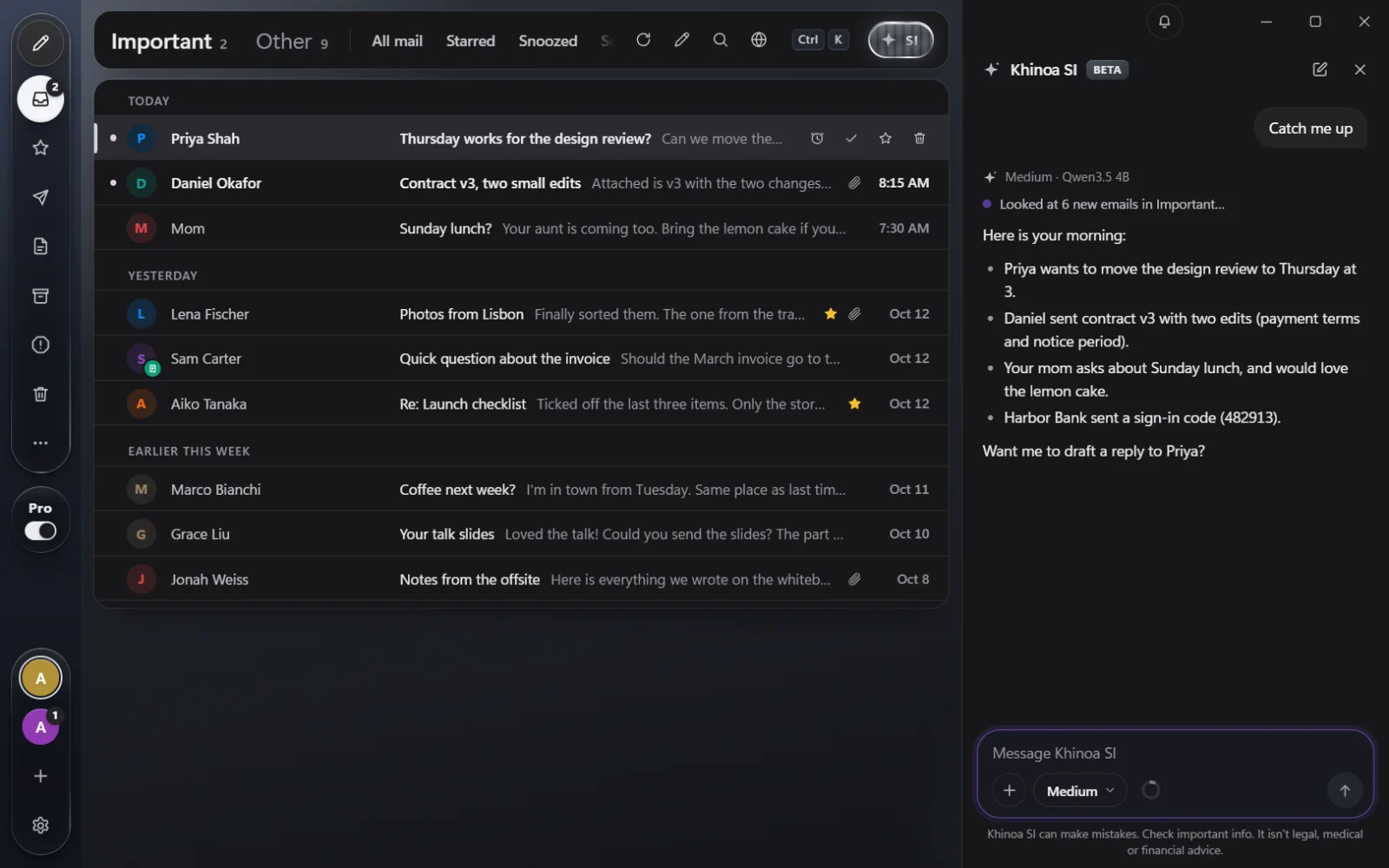The width and height of the screenshot is (1389, 868).
Task: Click the compose pencil icon in the left sidebar
Action: (x=41, y=43)
